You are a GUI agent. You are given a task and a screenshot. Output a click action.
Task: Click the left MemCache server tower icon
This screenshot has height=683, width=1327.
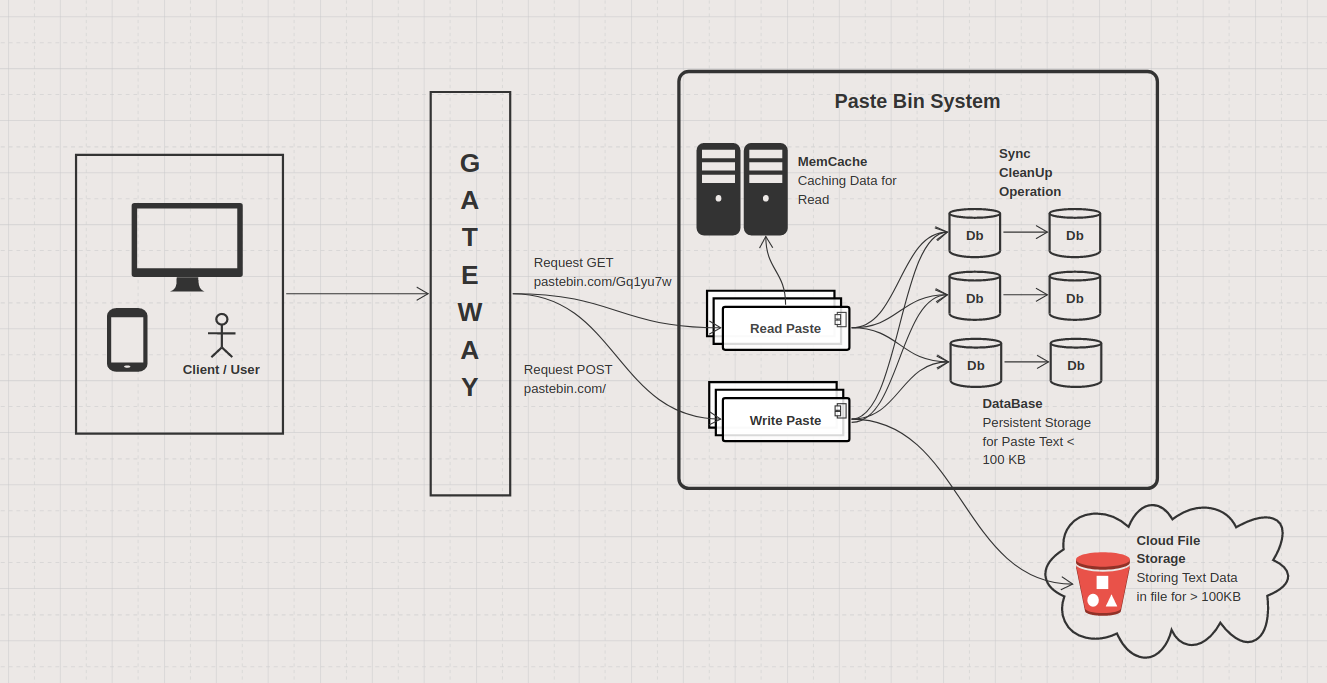coord(718,189)
